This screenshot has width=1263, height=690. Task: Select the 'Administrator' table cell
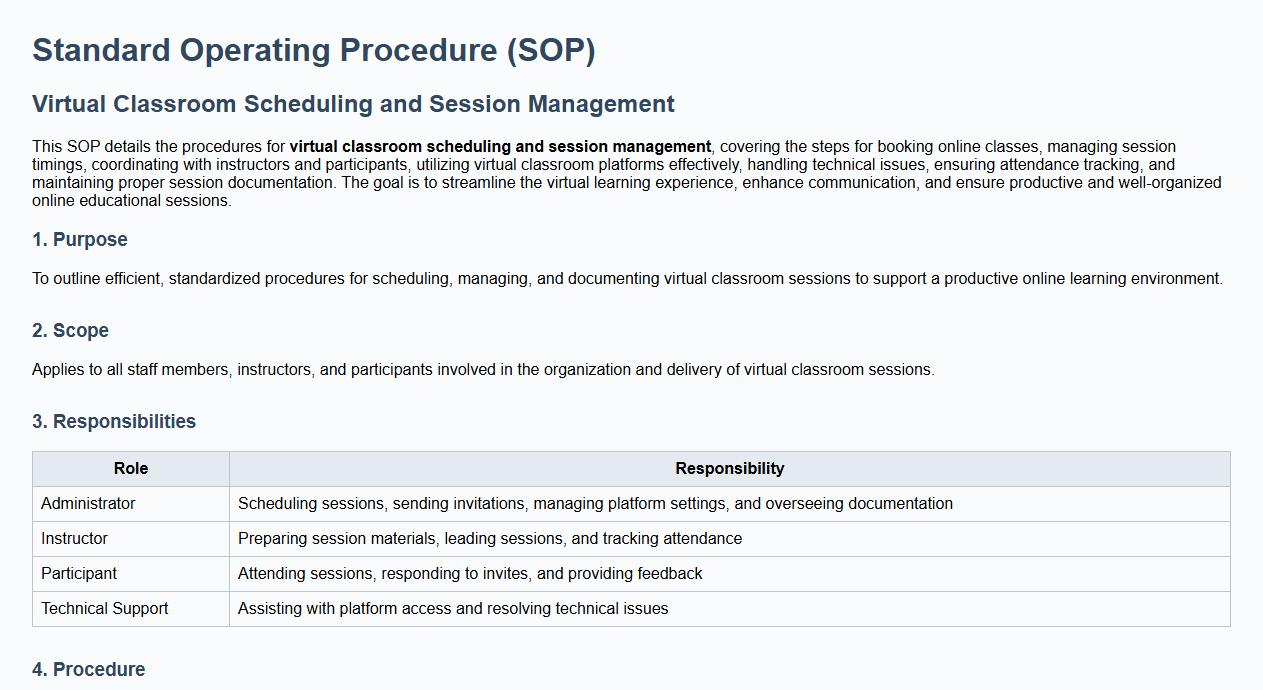pos(88,504)
